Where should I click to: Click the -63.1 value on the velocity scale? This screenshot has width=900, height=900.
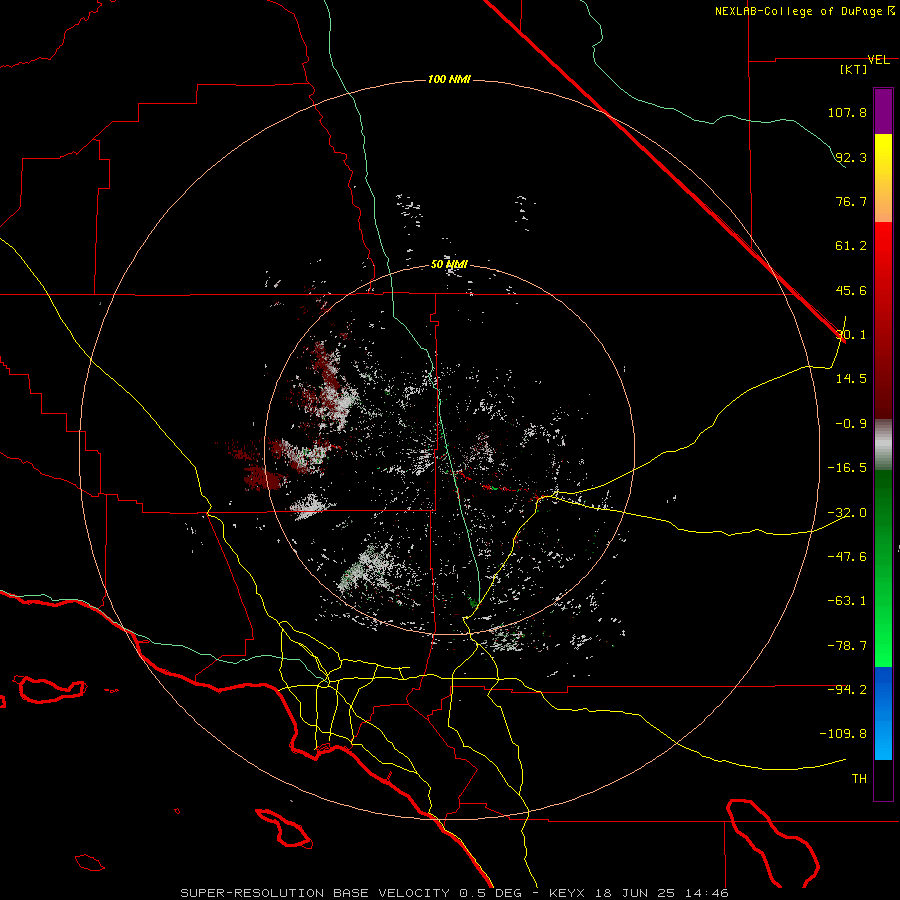847,601
